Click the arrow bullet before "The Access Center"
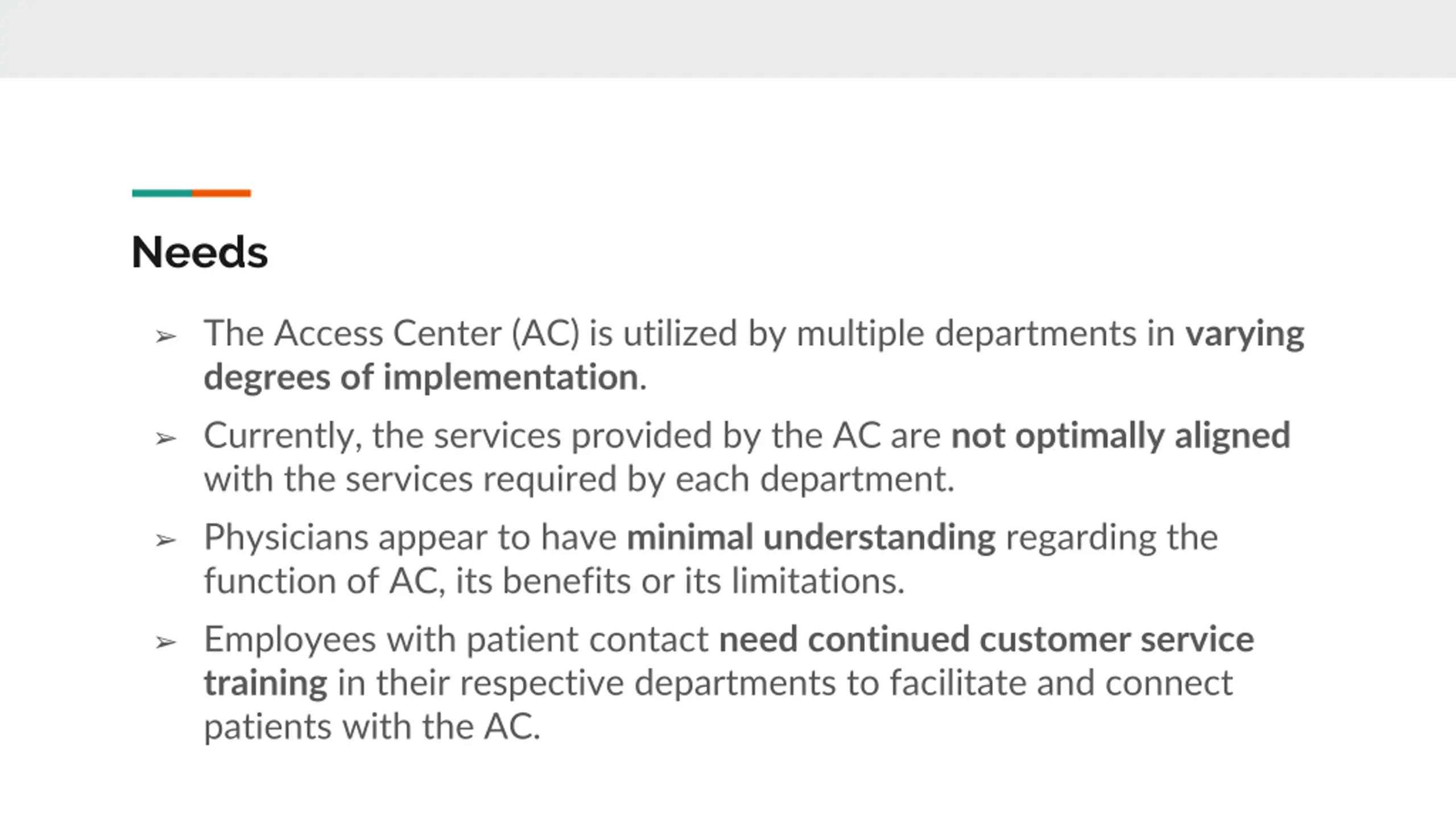The image size is (1456, 819). coord(166,337)
